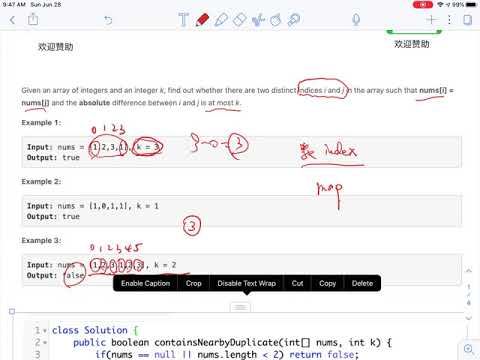Viewport: 480px width, 360px height.
Task: Click the undo arrow icon
Action: coord(108,20)
